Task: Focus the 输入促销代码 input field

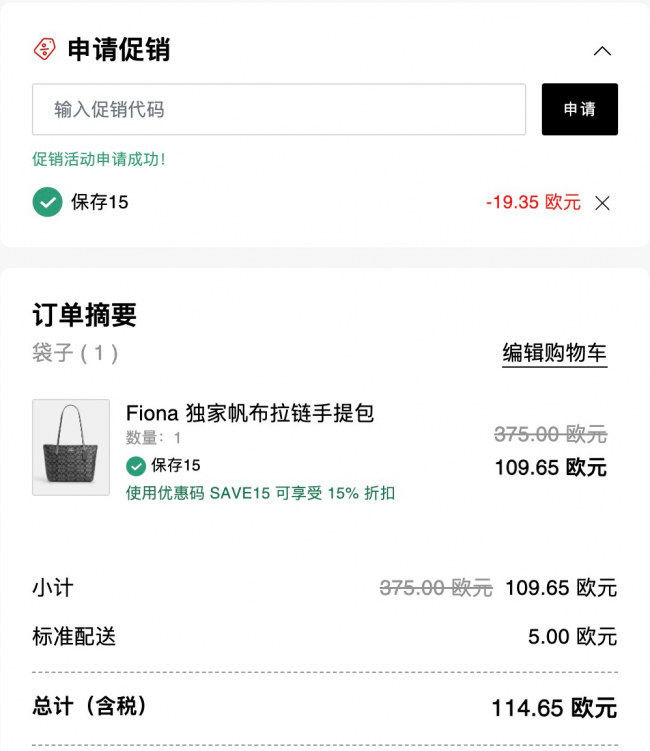Action: [279, 109]
